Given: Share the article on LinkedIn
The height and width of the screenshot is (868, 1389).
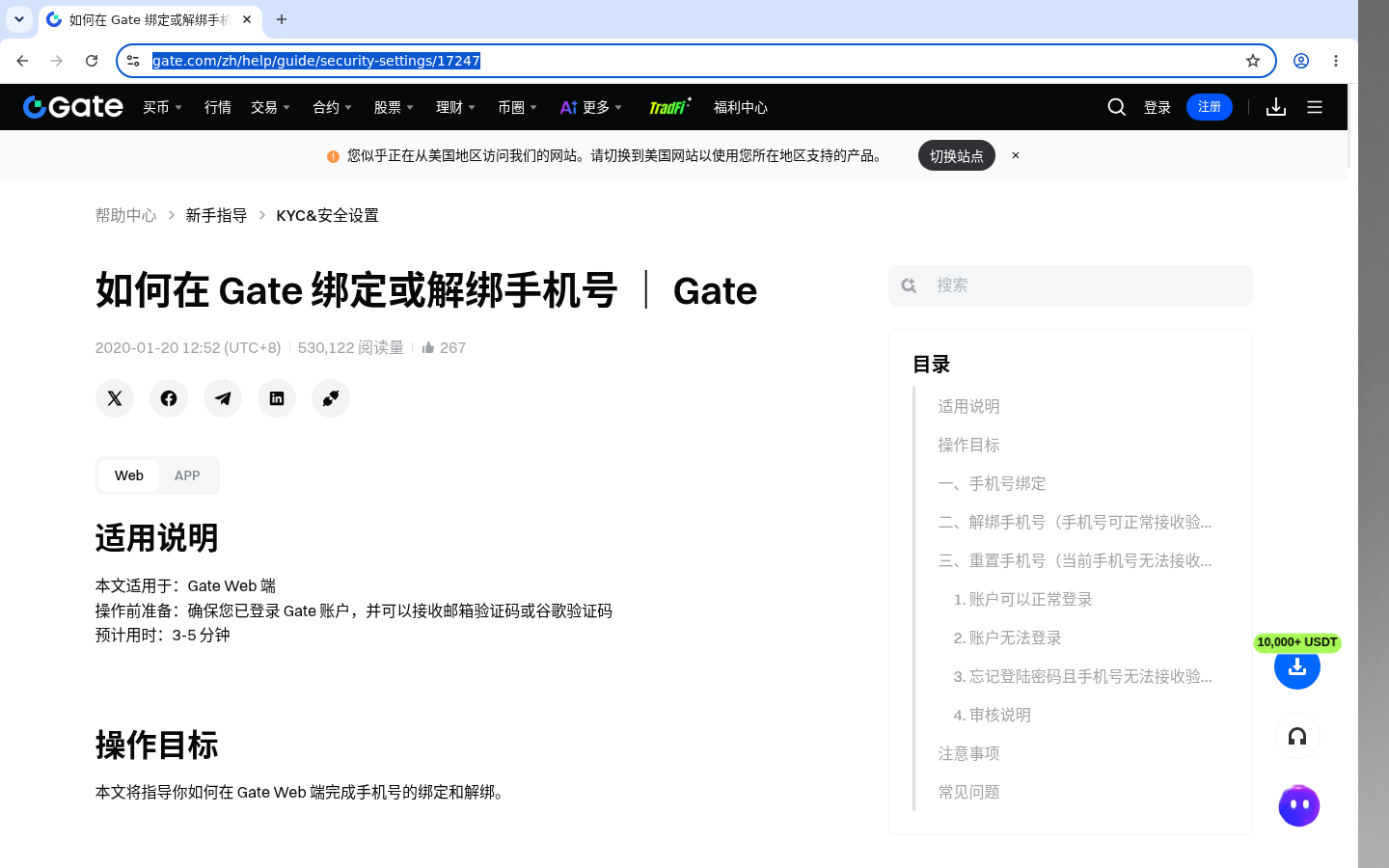Looking at the screenshot, I should coord(277,398).
